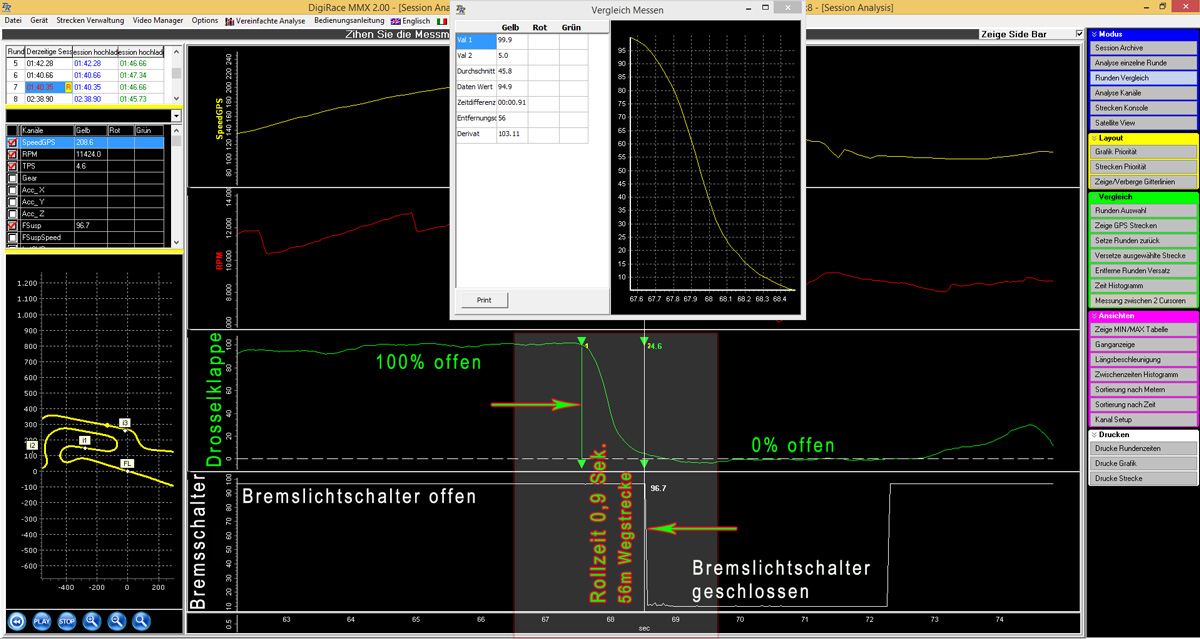
Task: Select Runden Vergleich mode
Action: point(1143,78)
